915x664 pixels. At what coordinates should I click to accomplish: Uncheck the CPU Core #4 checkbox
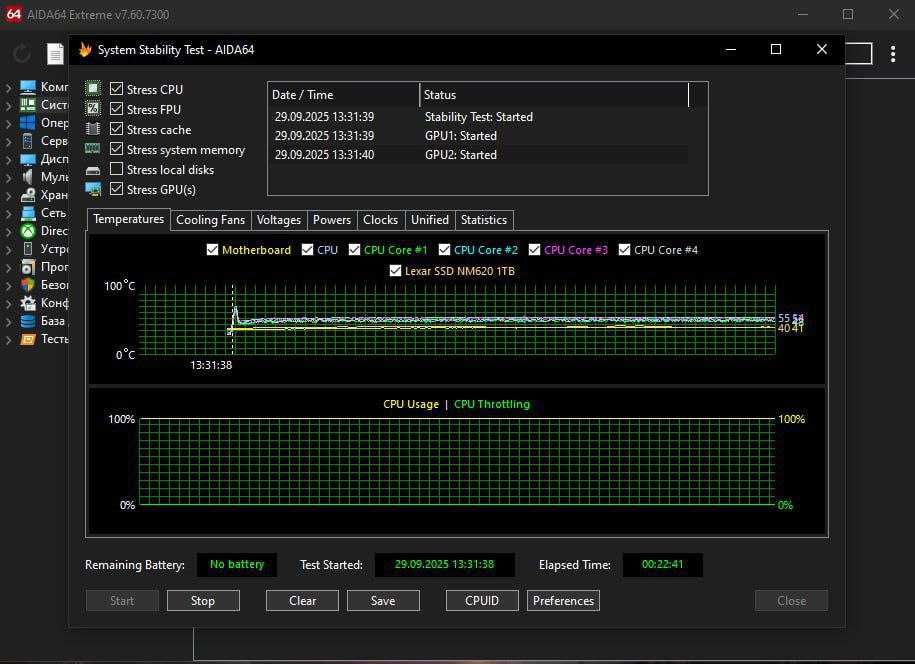click(x=624, y=250)
